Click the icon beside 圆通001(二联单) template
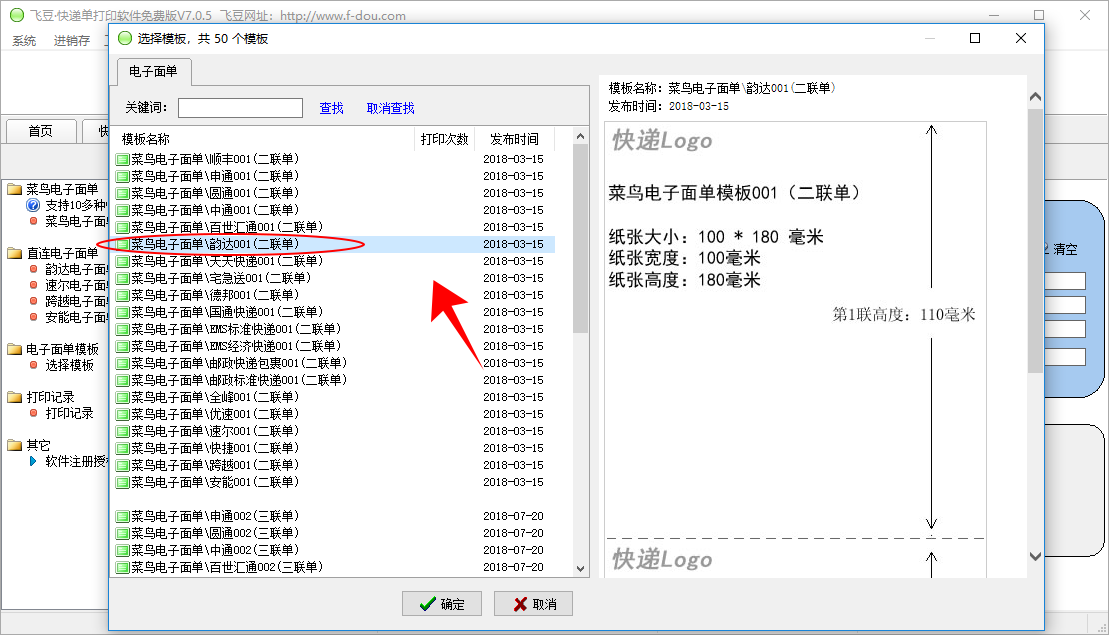 [122, 194]
